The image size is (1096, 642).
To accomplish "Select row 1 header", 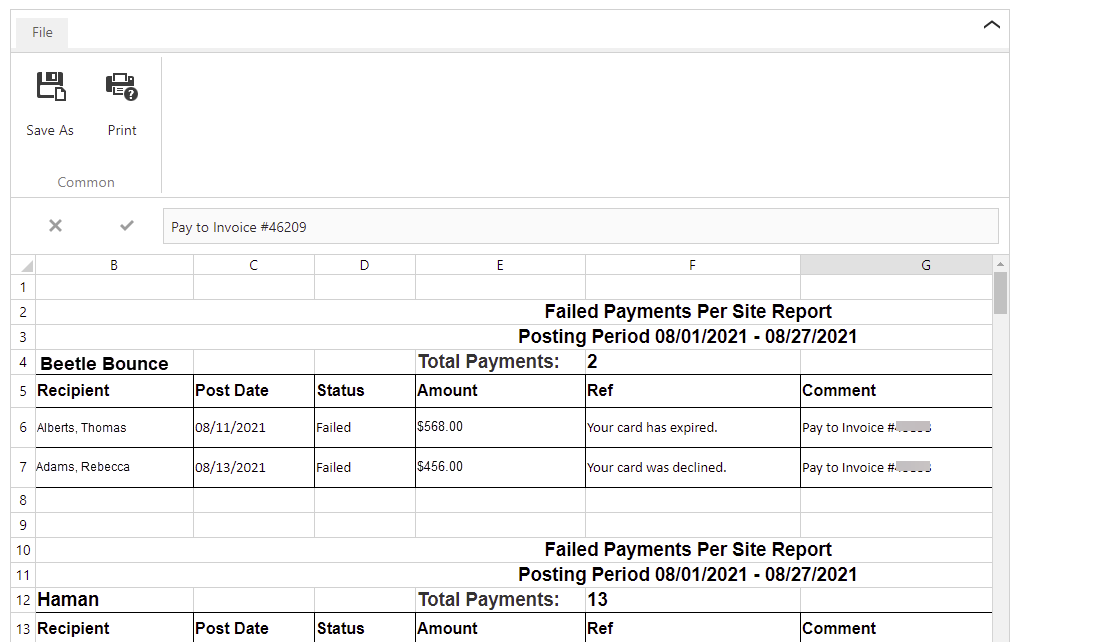I will click(x=23, y=287).
